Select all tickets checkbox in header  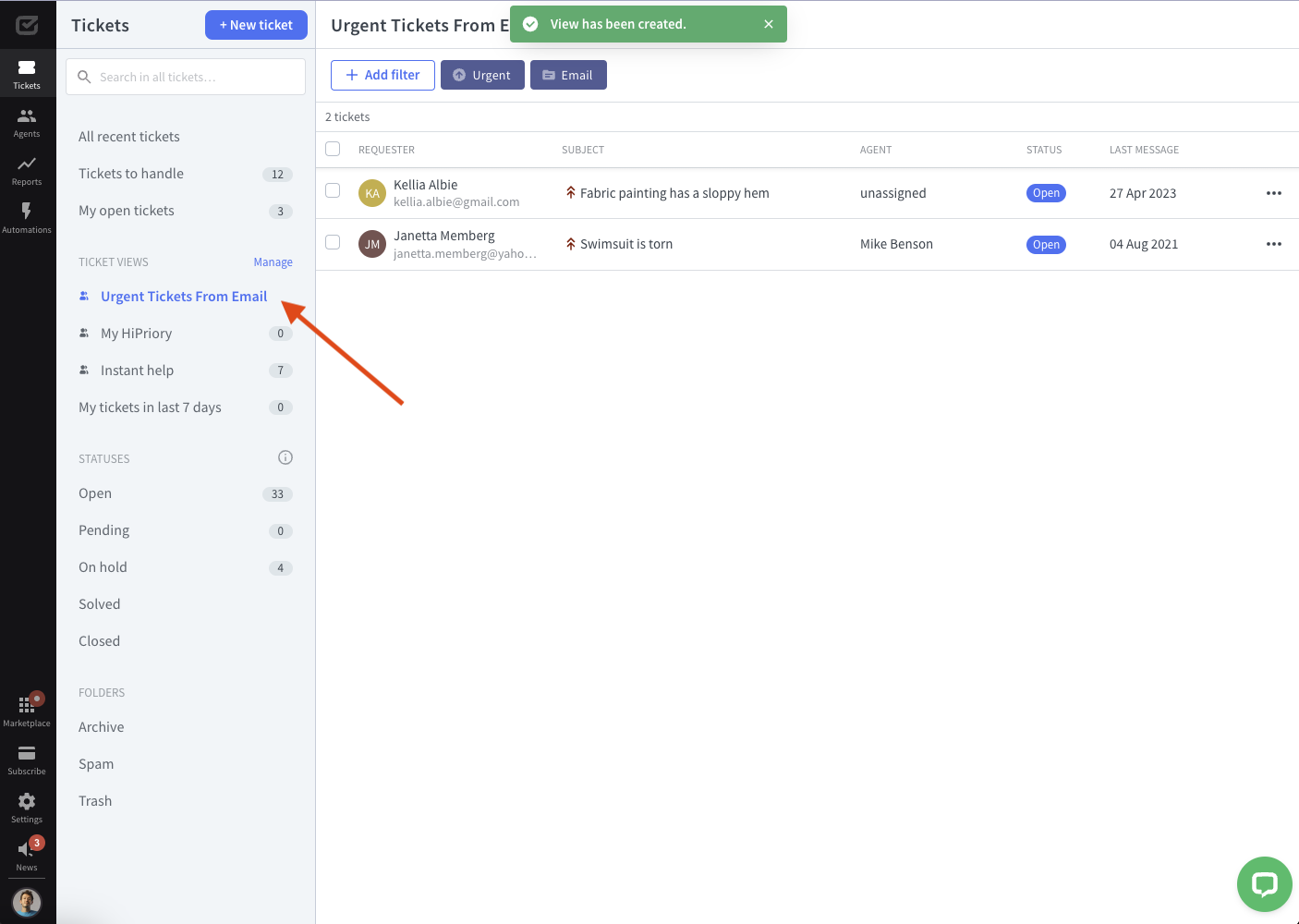coord(333,149)
